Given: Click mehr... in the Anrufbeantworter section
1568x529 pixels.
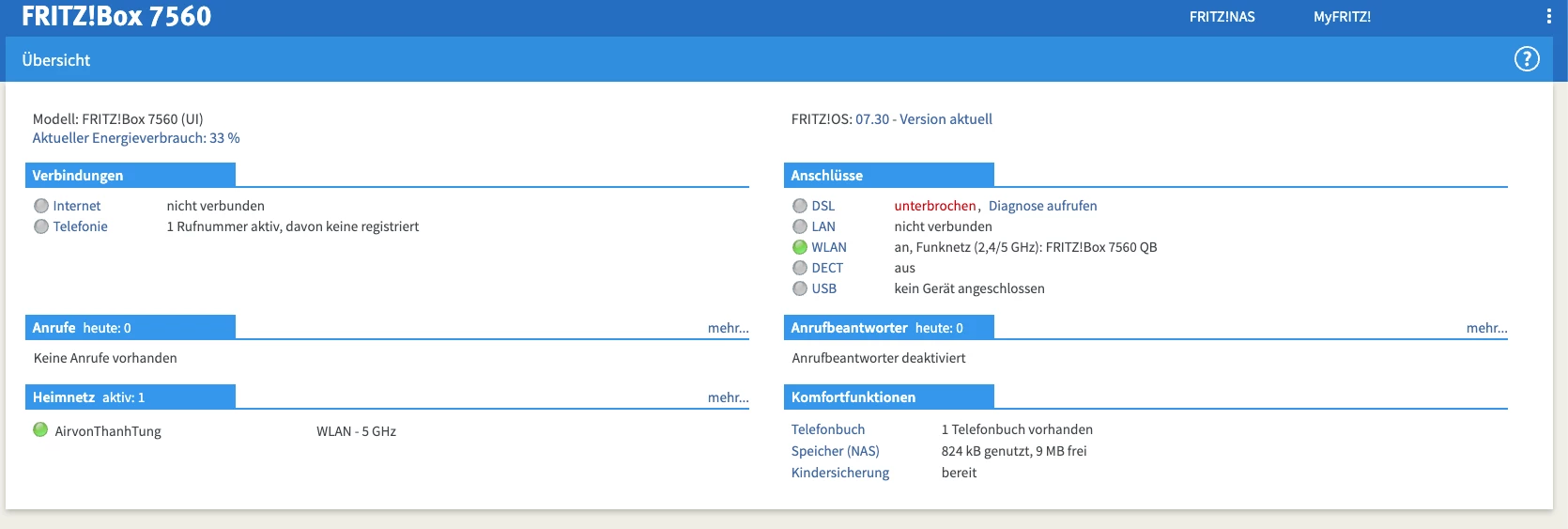Looking at the screenshot, I should click(1487, 328).
